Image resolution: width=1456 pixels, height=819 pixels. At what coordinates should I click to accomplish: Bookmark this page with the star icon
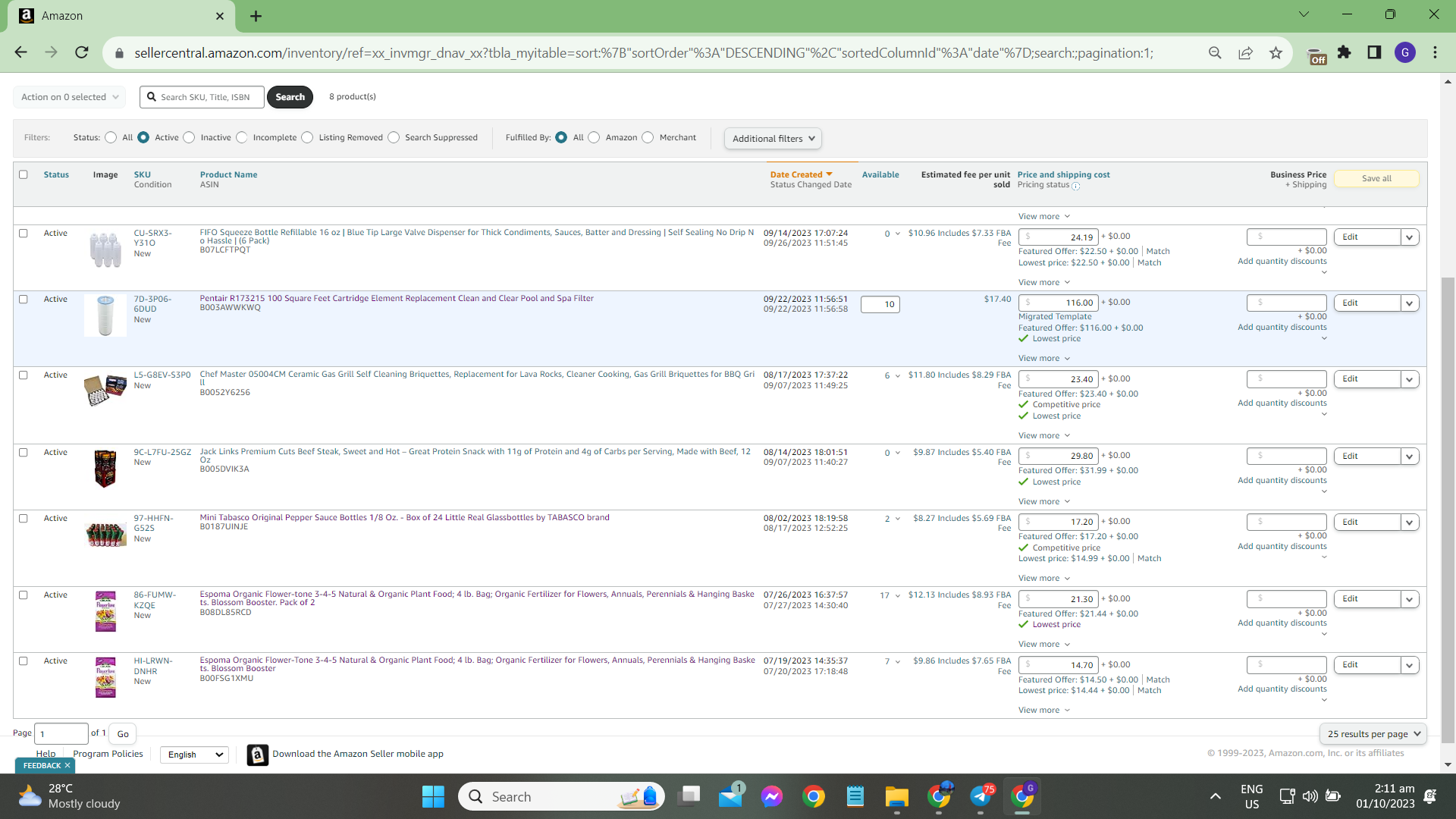pos(1276,52)
